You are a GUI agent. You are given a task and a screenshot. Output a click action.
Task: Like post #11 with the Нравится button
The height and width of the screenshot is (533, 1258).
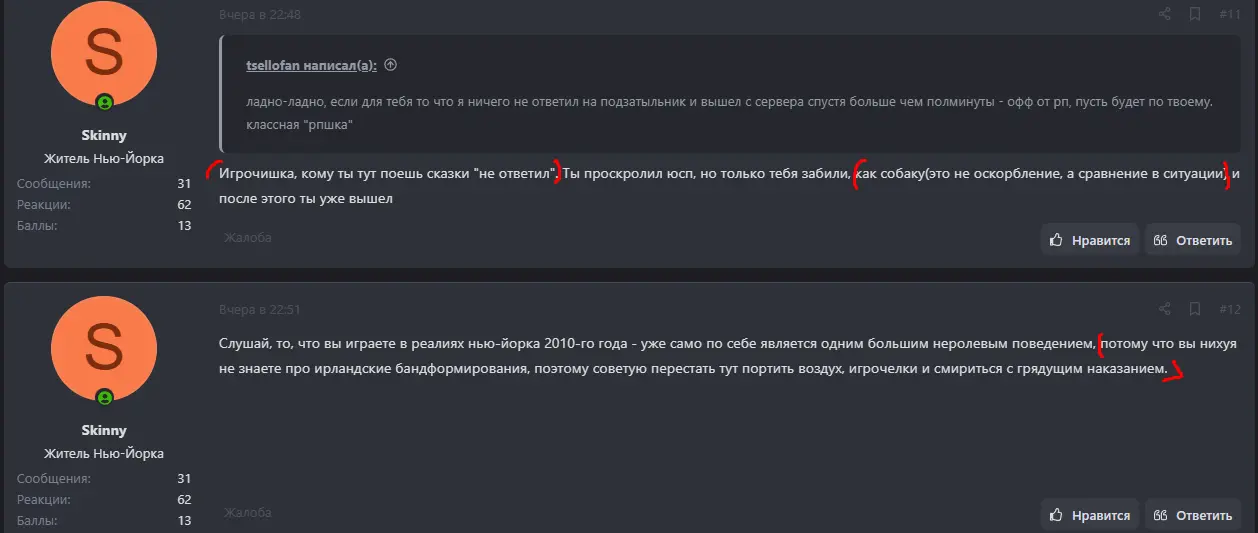pos(1089,240)
